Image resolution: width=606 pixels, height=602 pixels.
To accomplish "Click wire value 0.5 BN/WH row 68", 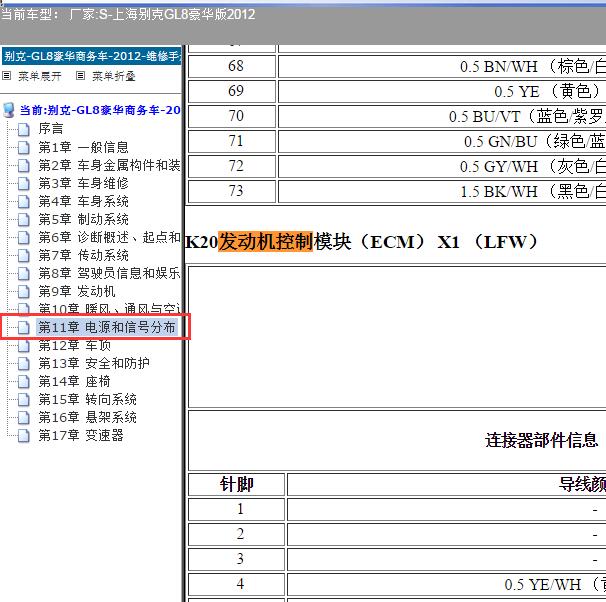I will 533,66.
